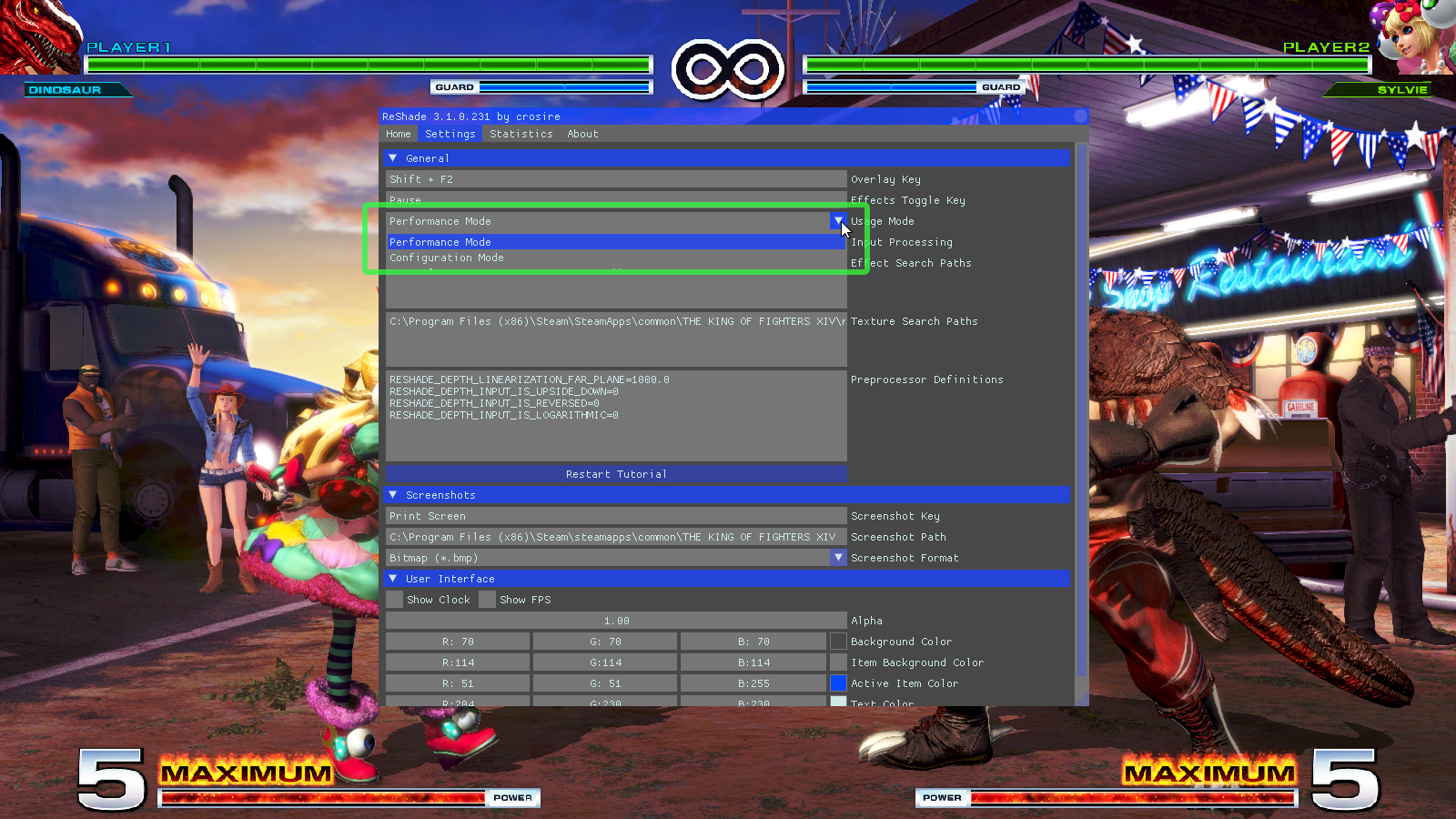Open the Background Color swatch
This screenshot has width=1456, height=819.
[x=838, y=642]
